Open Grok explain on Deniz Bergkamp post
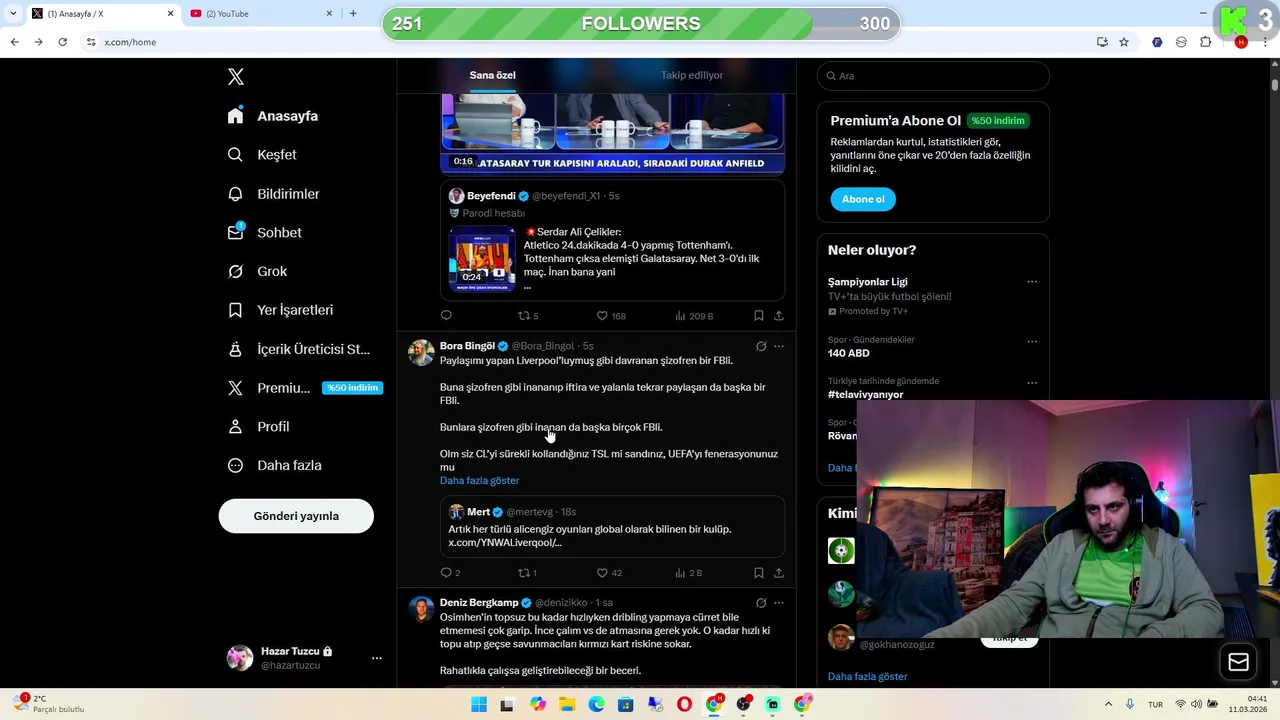1280x720 pixels. coord(761,603)
